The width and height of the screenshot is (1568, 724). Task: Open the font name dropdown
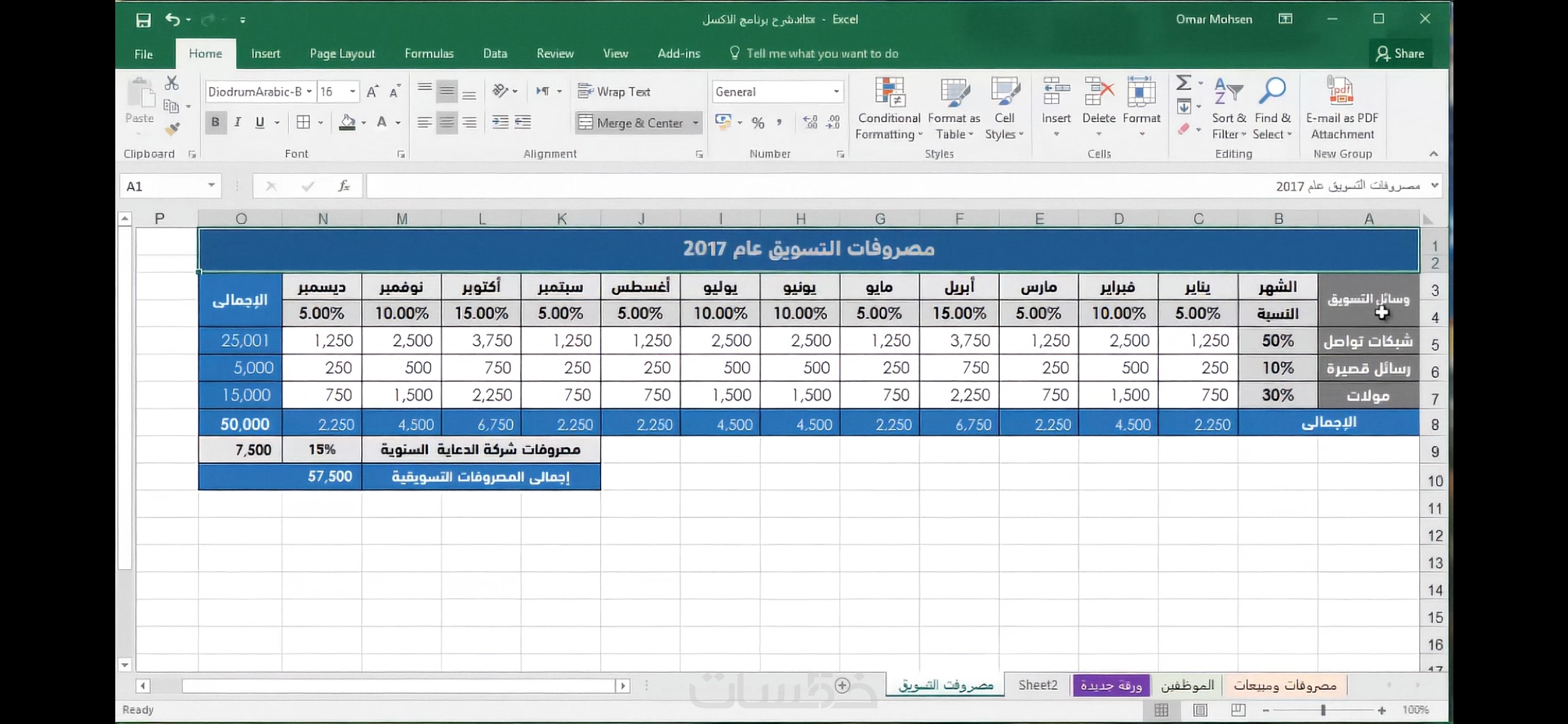(309, 92)
